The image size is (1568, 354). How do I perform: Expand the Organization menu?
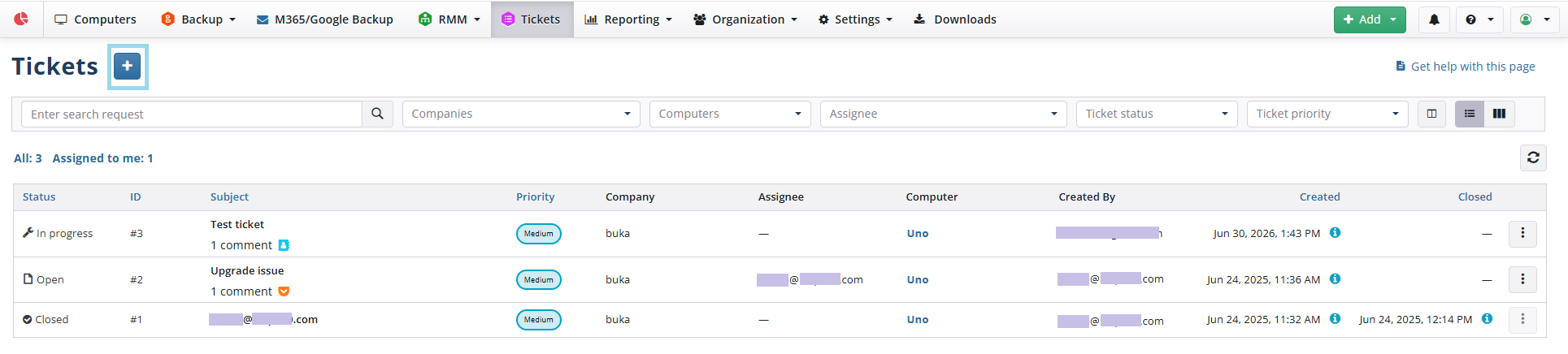(x=745, y=19)
